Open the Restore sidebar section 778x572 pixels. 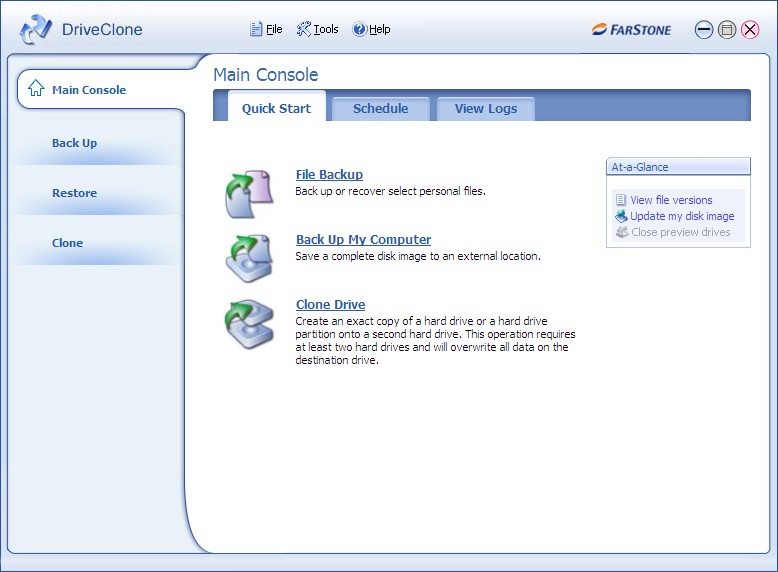[75, 193]
